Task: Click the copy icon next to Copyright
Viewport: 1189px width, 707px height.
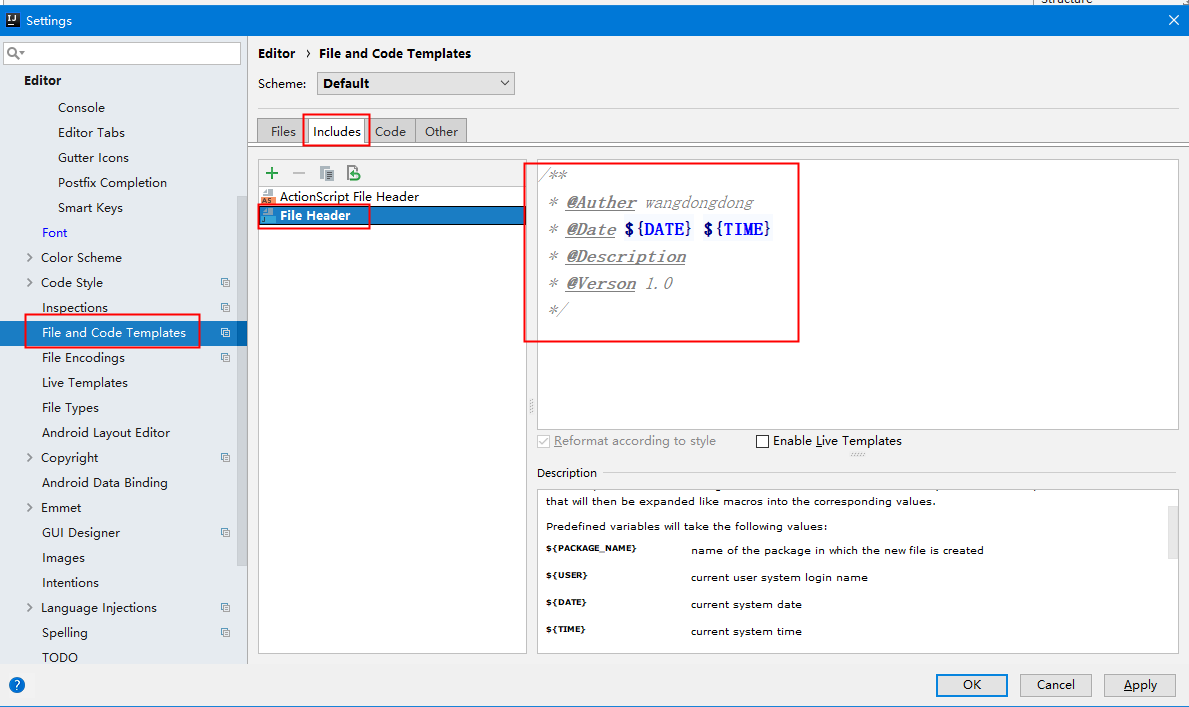Action: pos(225,457)
